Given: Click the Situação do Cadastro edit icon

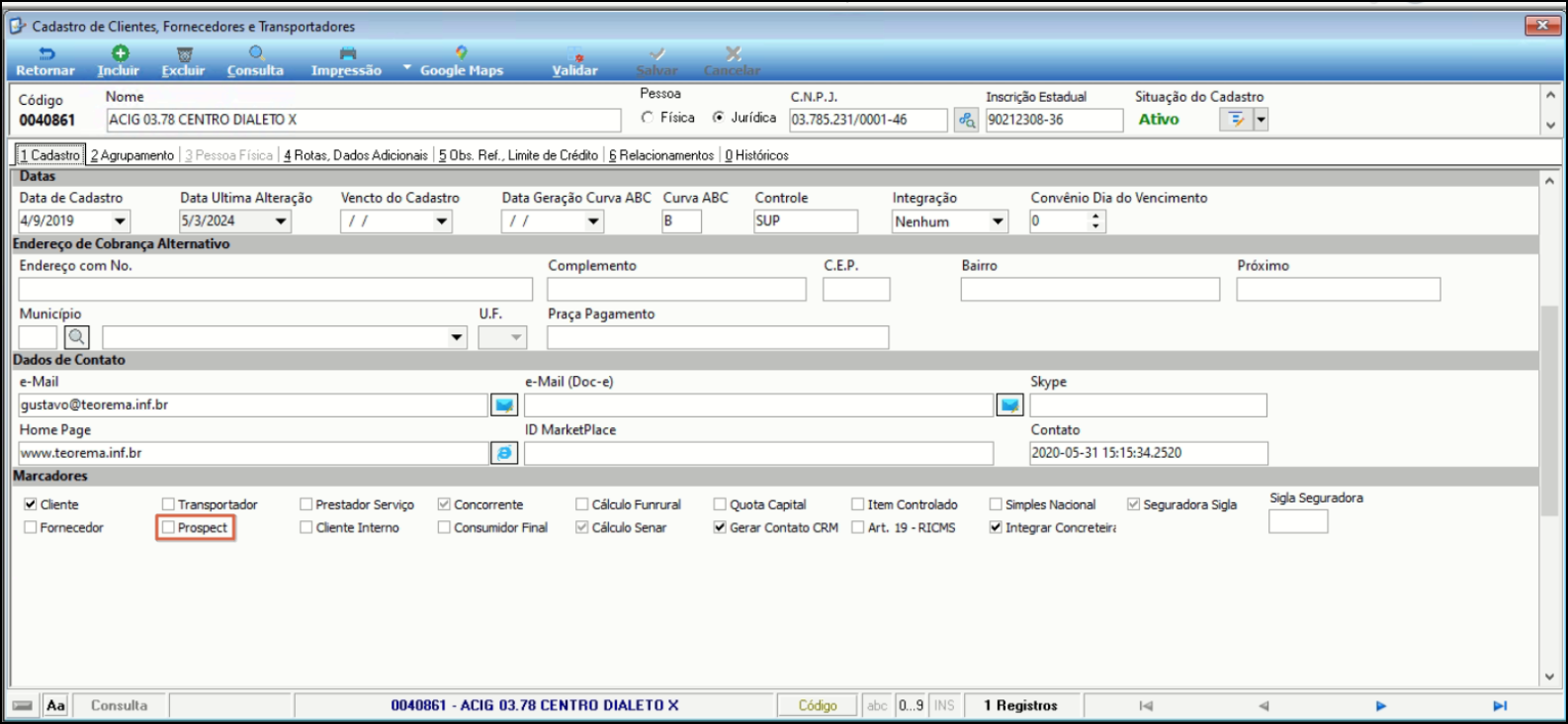Looking at the screenshot, I should (1236, 120).
